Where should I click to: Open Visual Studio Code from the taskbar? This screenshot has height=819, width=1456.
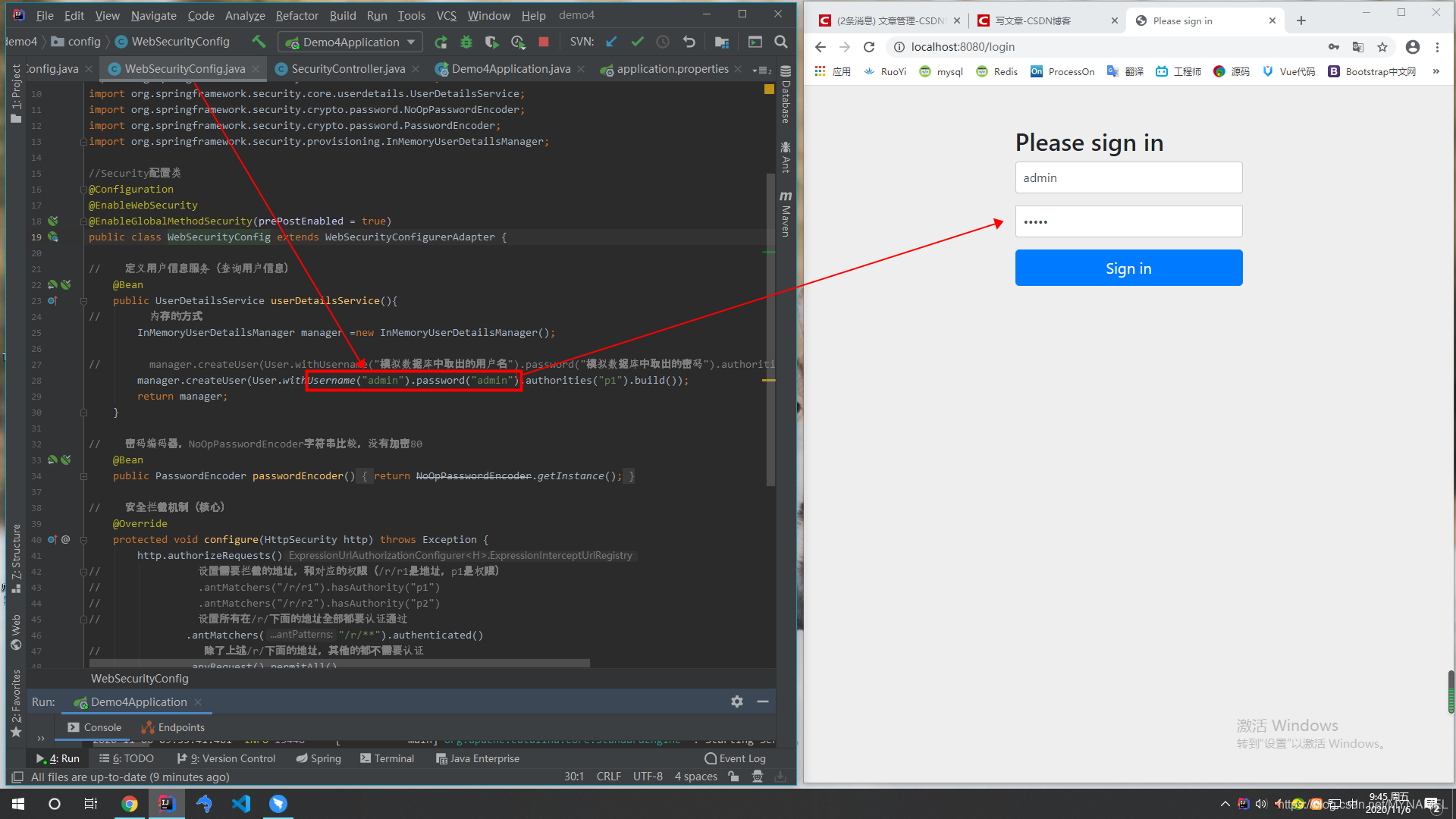click(241, 804)
